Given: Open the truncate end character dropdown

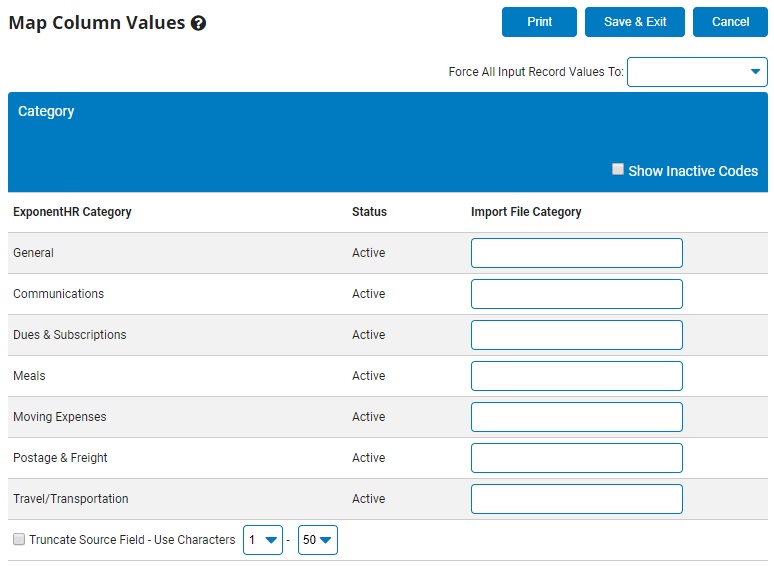Looking at the screenshot, I should pos(318,540).
